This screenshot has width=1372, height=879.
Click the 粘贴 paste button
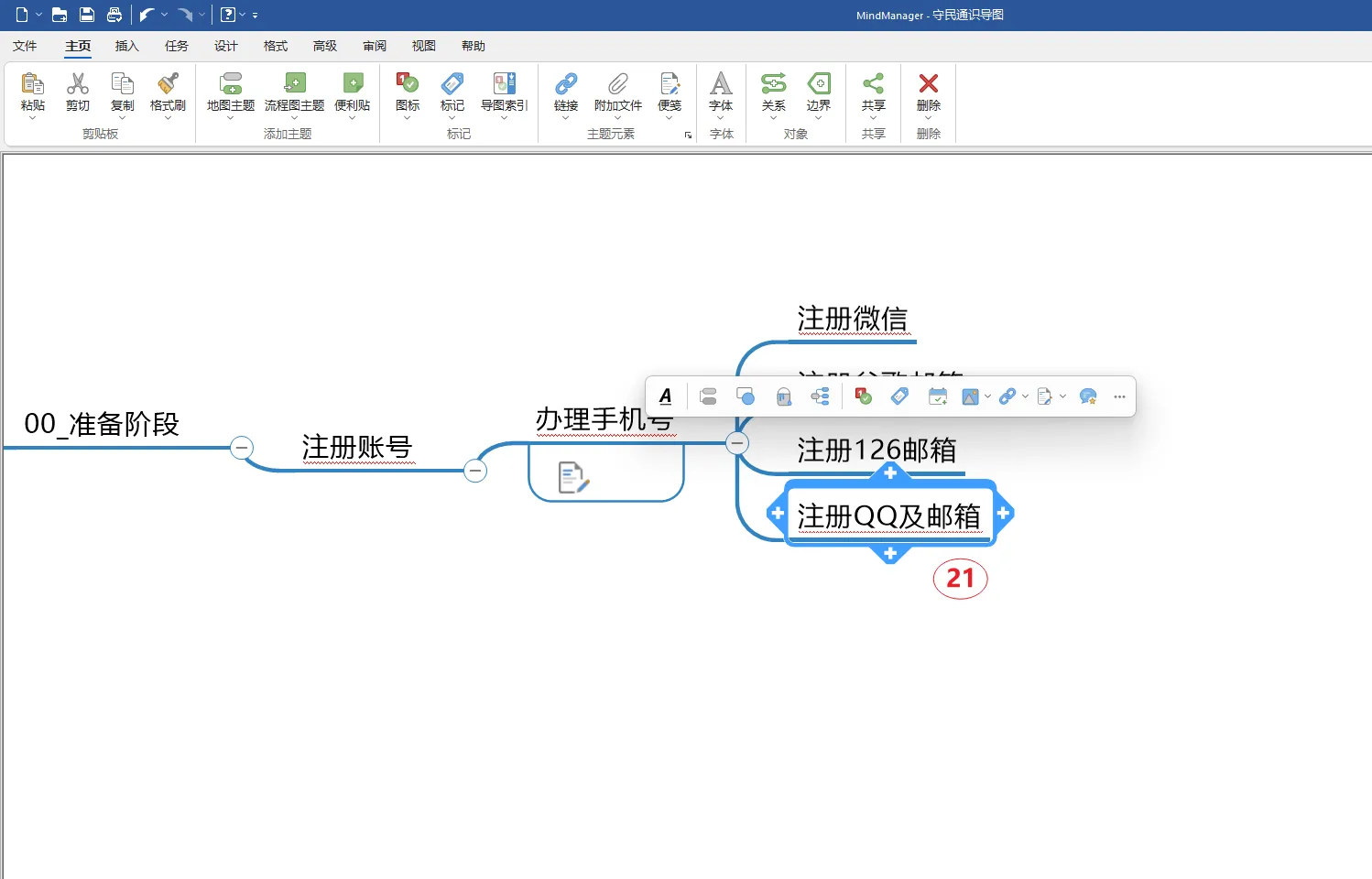33,94
